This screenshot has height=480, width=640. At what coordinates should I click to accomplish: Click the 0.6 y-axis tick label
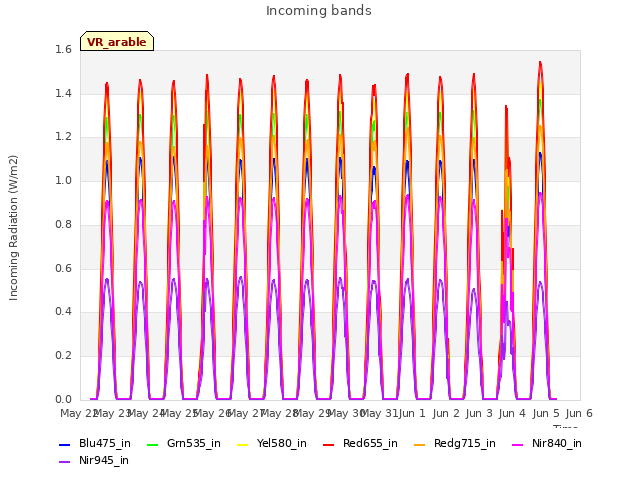pyautogui.click(x=63, y=268)
